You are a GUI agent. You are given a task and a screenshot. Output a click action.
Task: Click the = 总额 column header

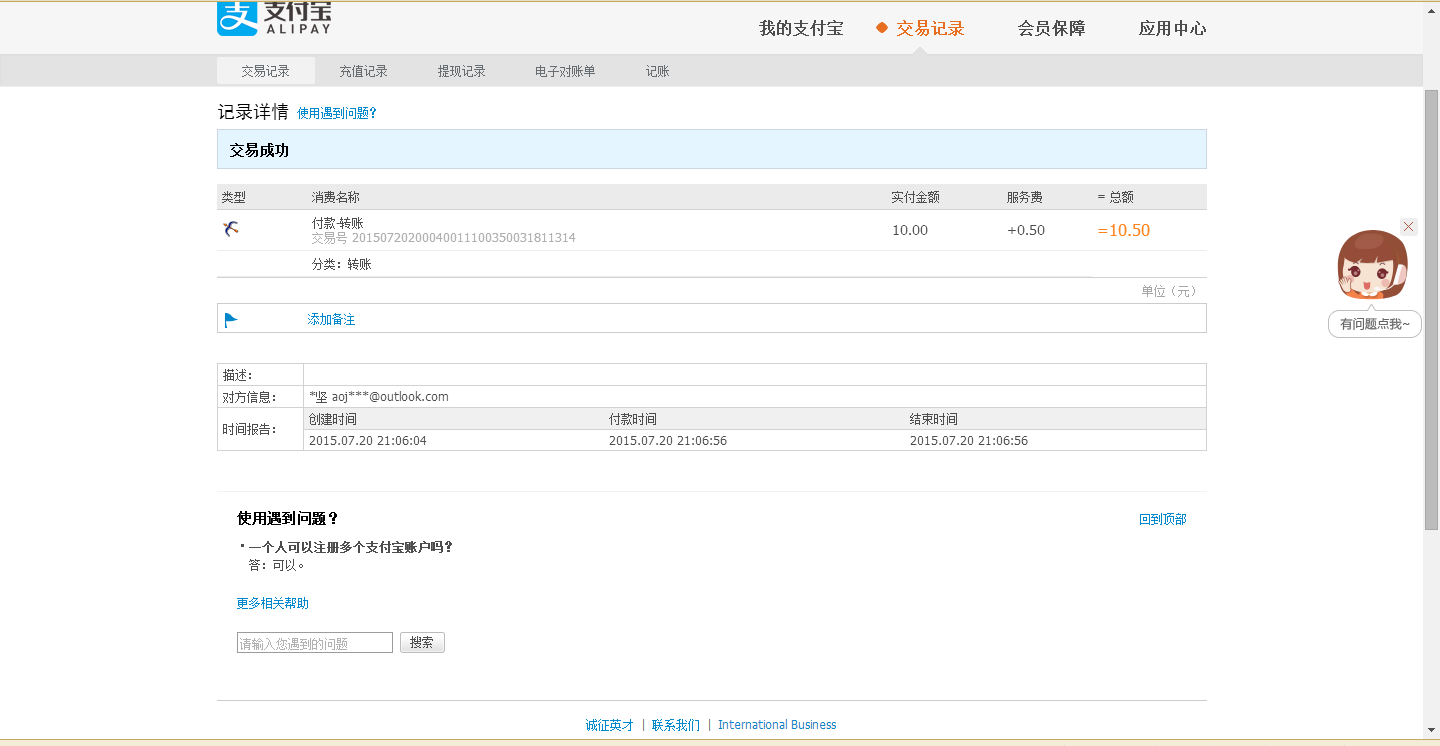click(1116, 197)
